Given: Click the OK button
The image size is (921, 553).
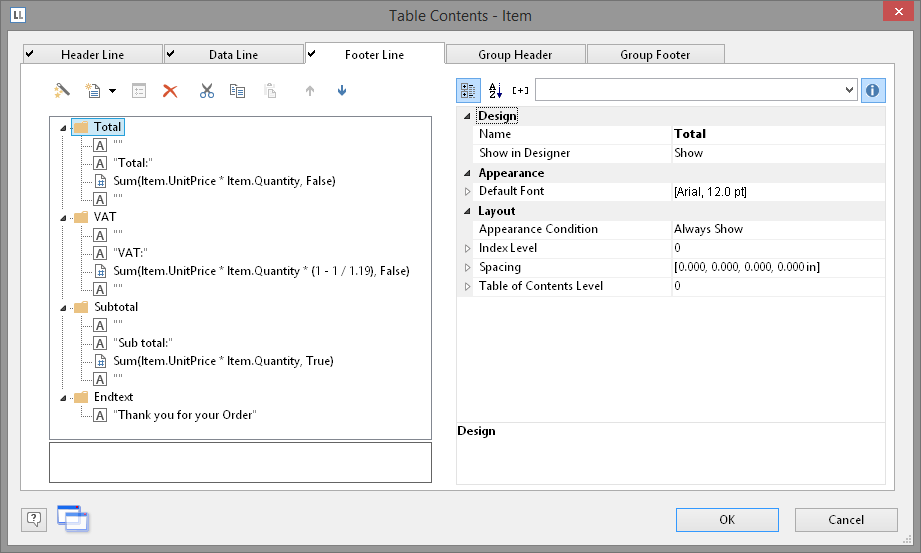Looking at the screenshot, I should (x=727, y=519).
